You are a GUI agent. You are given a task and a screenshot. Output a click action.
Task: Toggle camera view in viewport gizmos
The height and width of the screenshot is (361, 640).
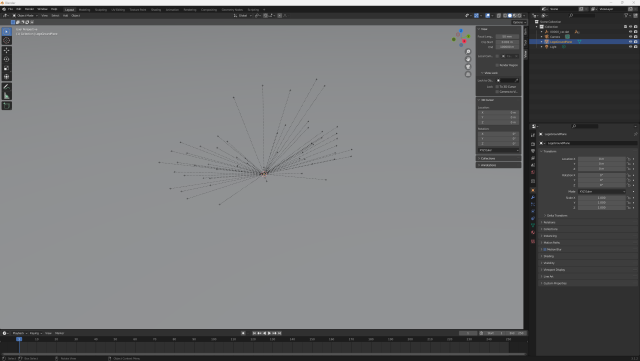click(x=468, y=67)
